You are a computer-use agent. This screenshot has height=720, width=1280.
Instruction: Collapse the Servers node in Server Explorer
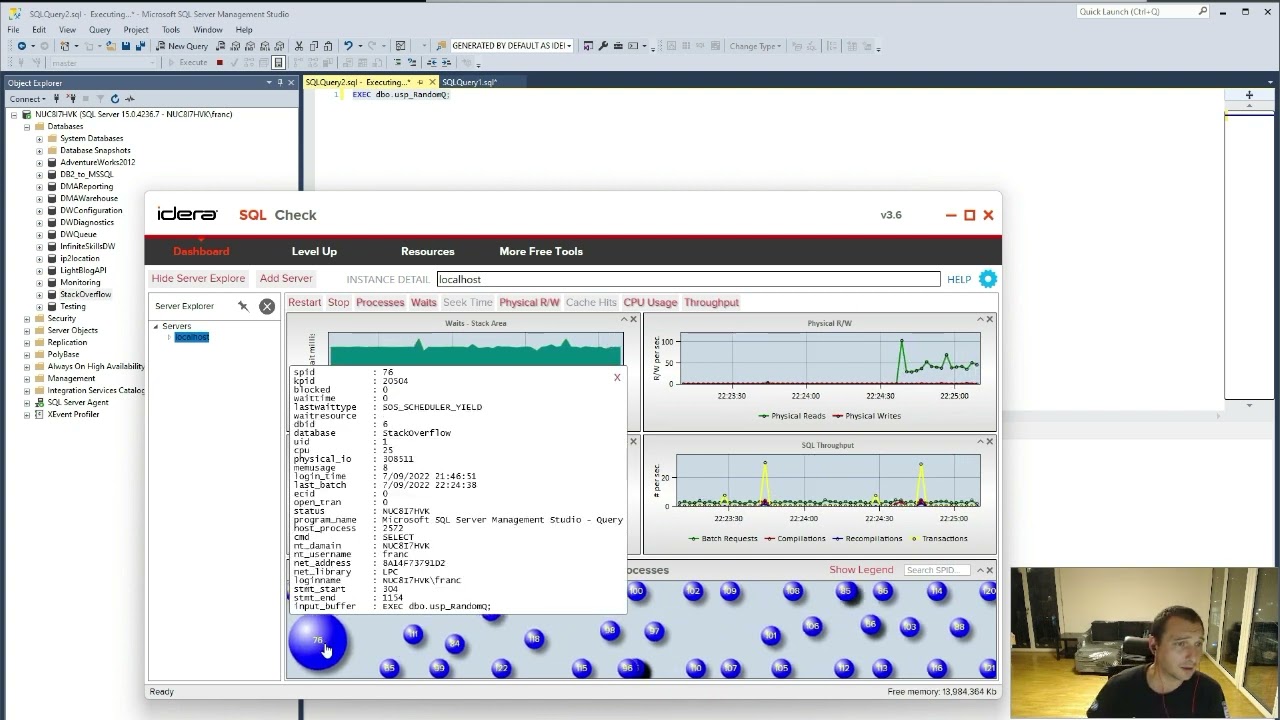pos(156,326)
